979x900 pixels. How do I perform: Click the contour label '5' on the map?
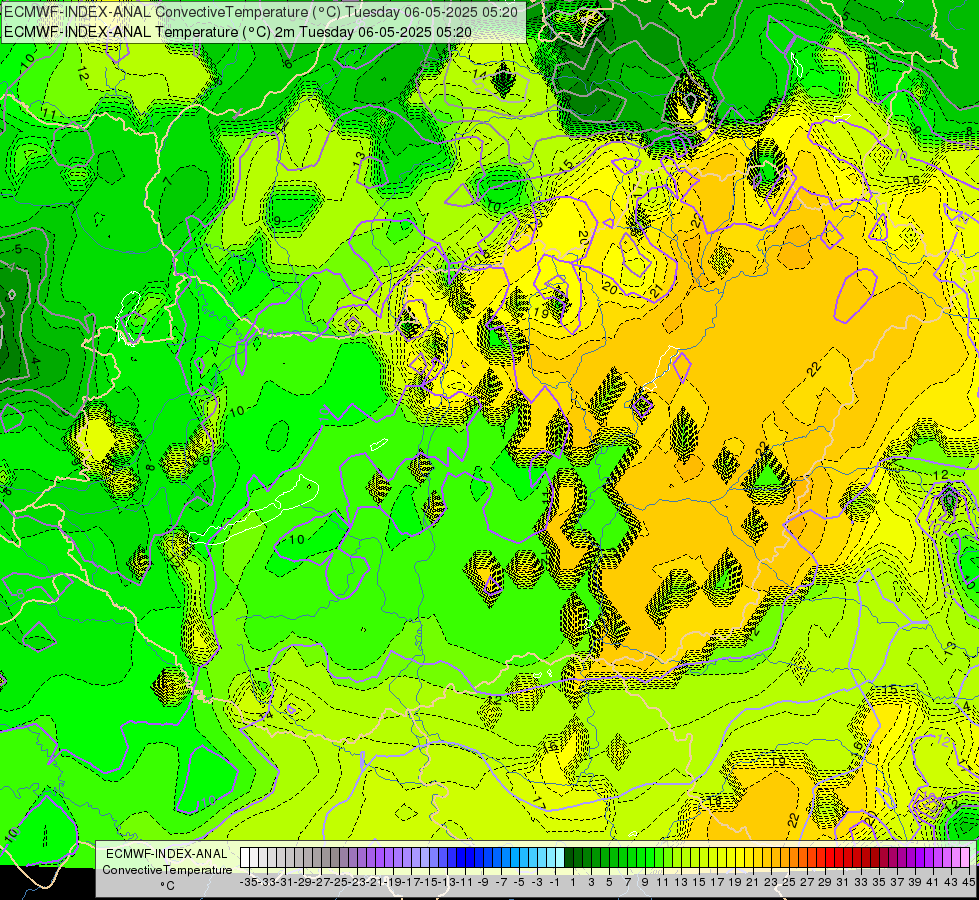18,249
